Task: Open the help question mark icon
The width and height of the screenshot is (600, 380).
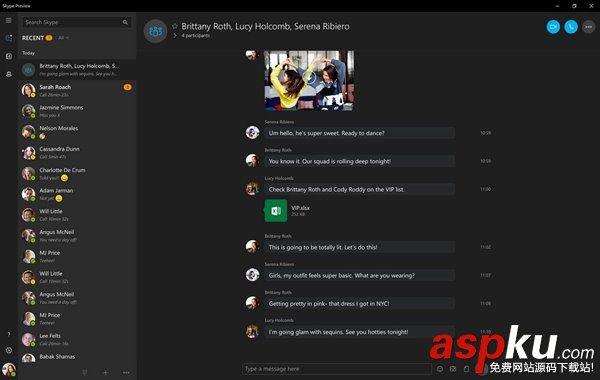Action: tap(8, 334)
